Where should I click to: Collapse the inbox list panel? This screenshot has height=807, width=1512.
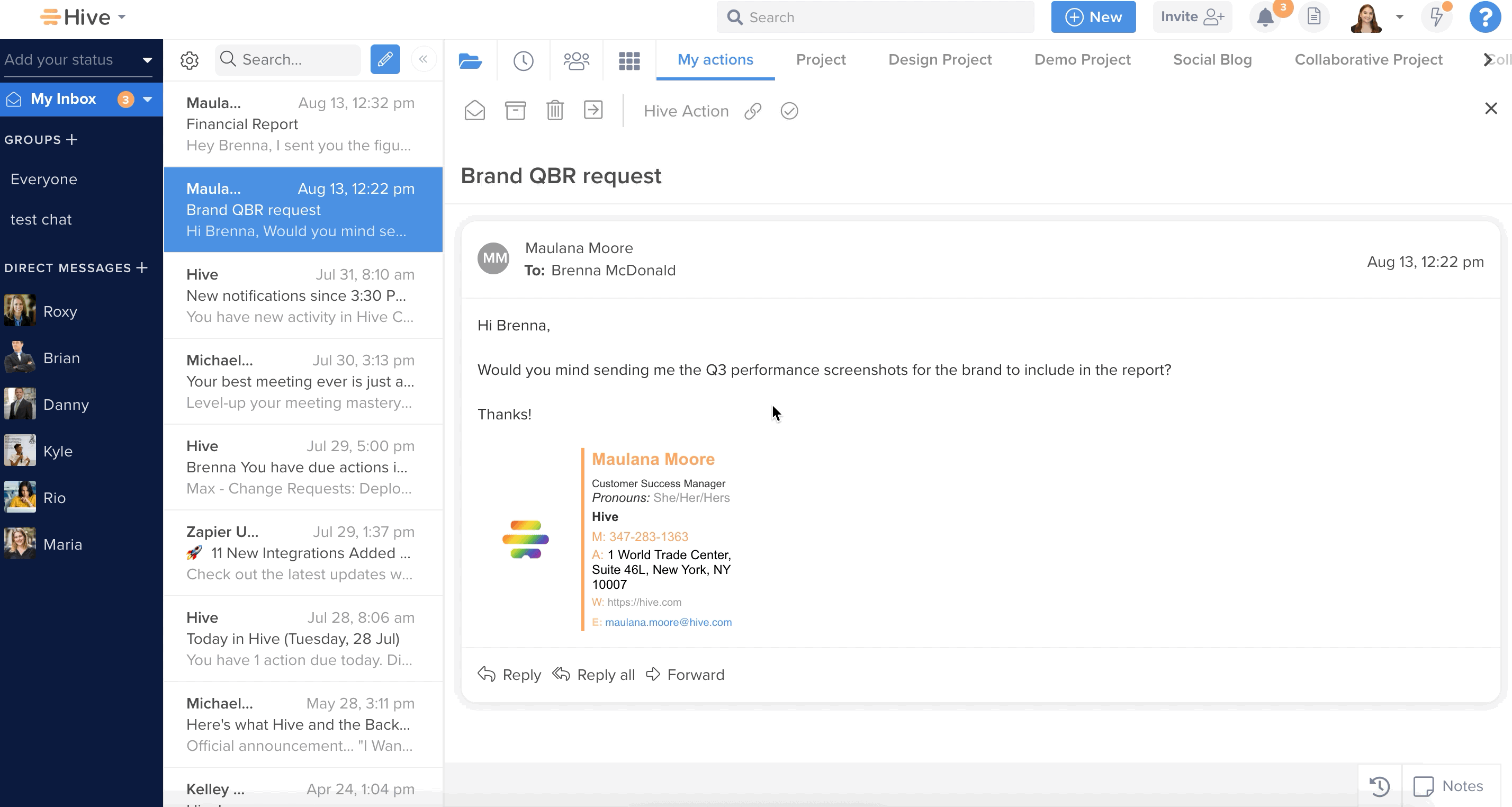click(x=423, y=59)
